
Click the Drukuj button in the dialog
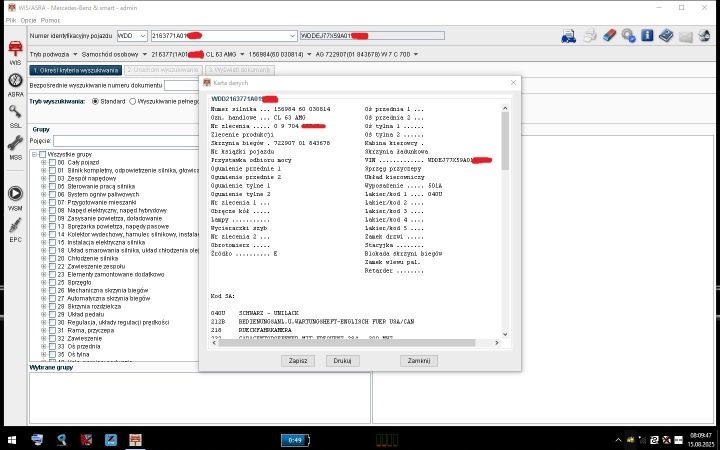343,361
